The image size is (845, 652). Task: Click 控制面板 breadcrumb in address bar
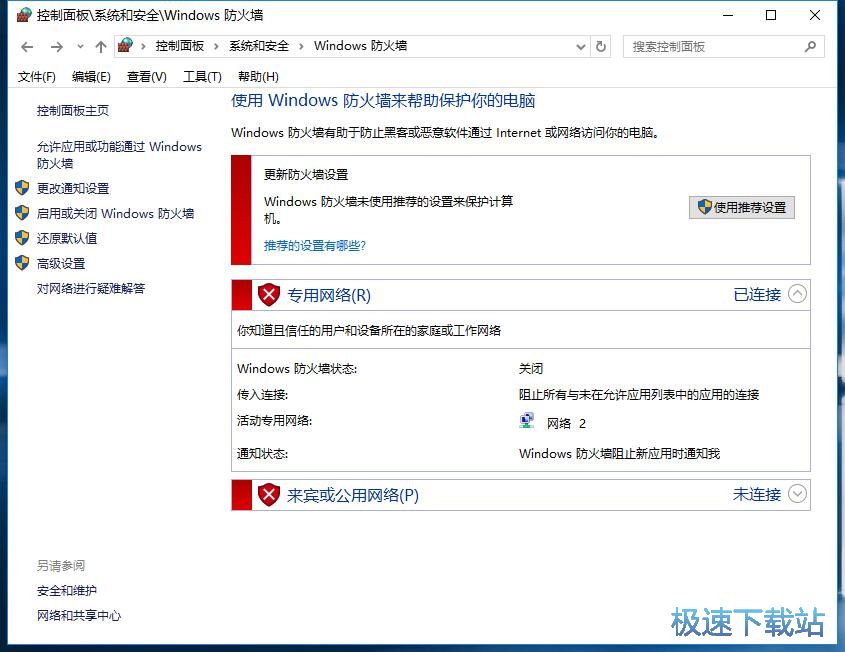pyautogui.click(x=179, y=46)
